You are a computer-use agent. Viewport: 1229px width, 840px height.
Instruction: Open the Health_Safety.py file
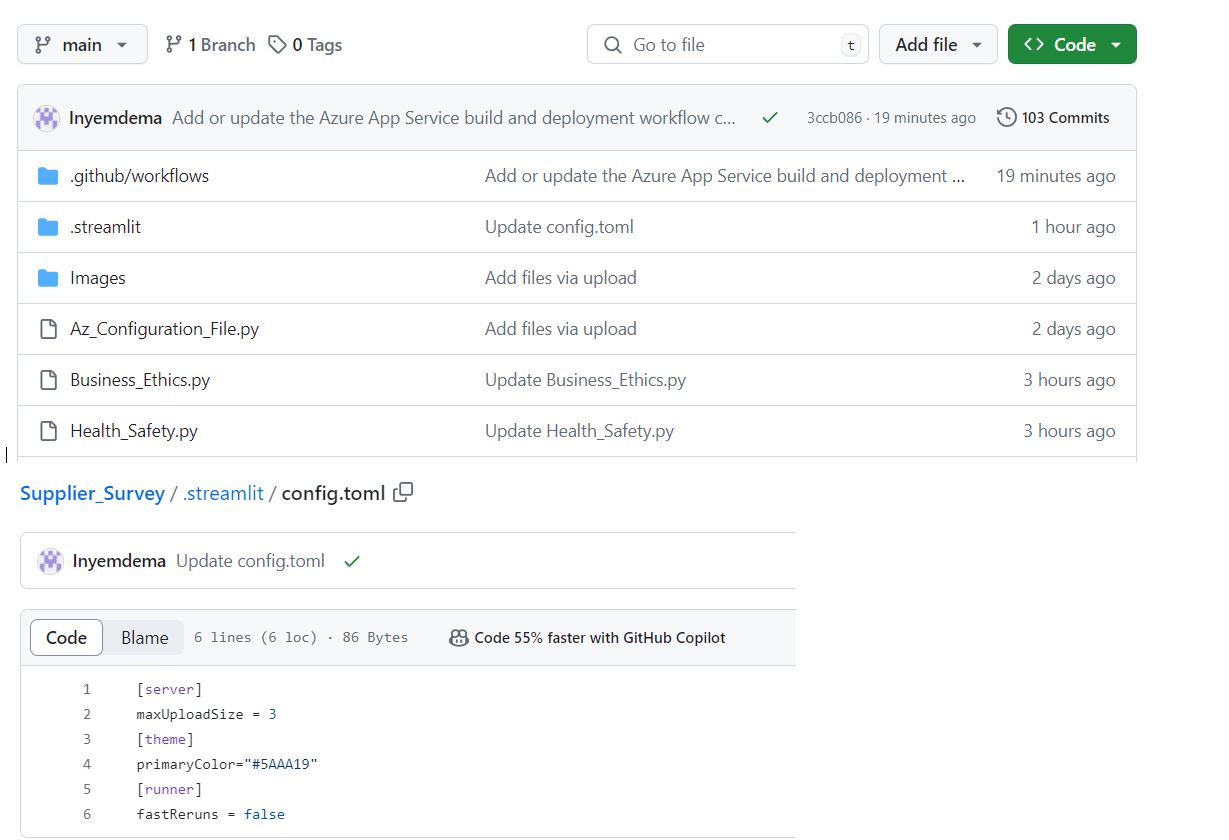(134, 431)
